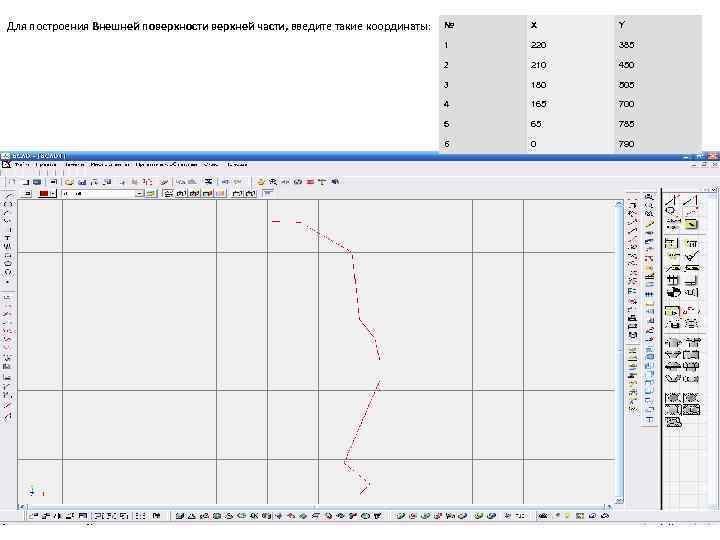Open the dropdown arrow beside red color swatch
The image size is (720, 540).
coord(53,194)
